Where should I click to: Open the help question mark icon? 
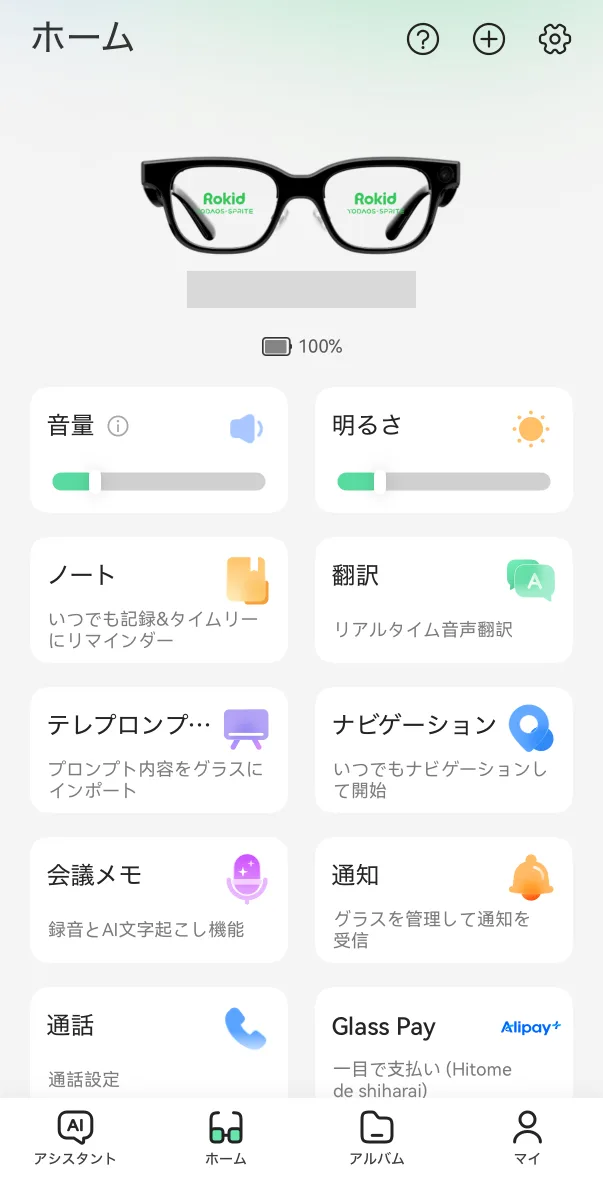(x=423, y=40)
